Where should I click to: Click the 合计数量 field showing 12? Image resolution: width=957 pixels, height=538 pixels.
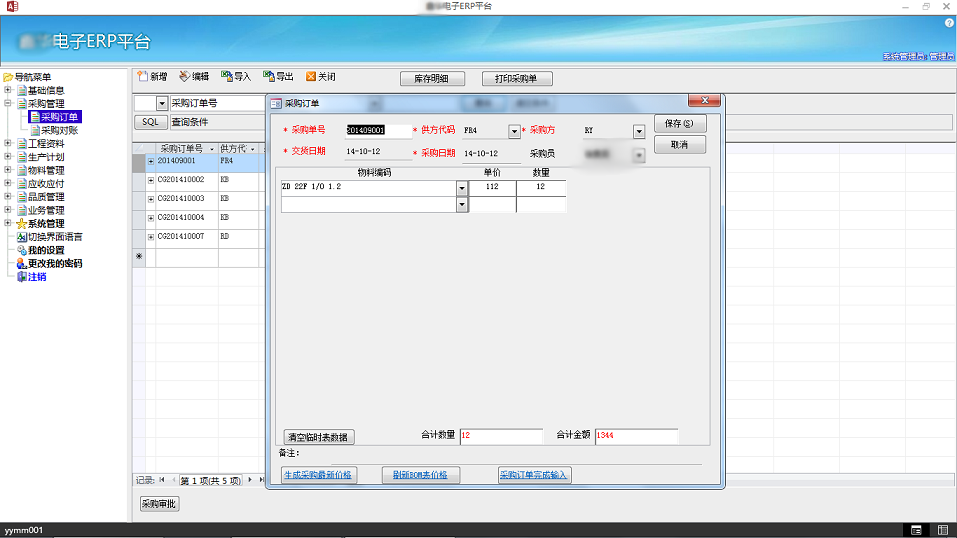tap(501, 436)
